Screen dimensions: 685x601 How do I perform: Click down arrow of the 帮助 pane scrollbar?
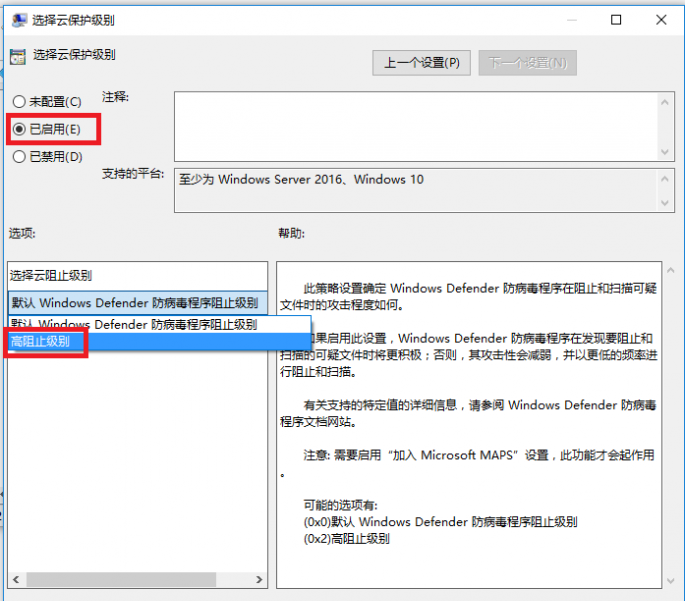671,580
